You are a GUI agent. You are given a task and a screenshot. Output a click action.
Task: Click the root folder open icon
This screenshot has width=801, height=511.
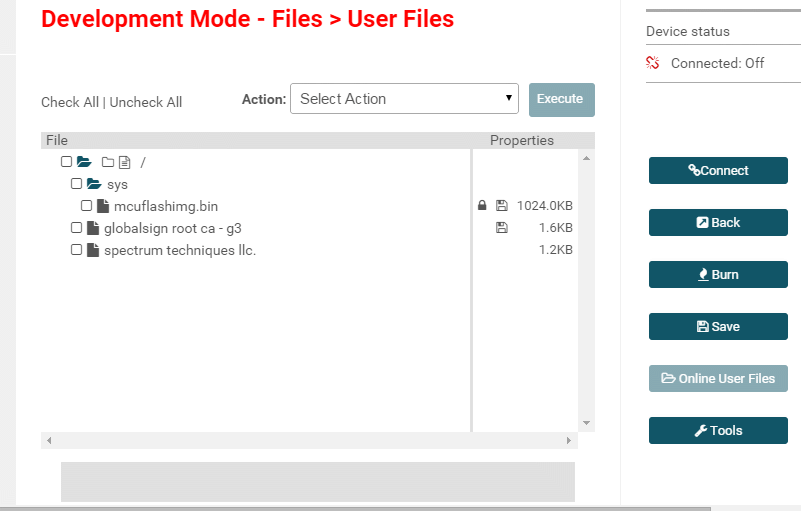(x=84, y=162)
